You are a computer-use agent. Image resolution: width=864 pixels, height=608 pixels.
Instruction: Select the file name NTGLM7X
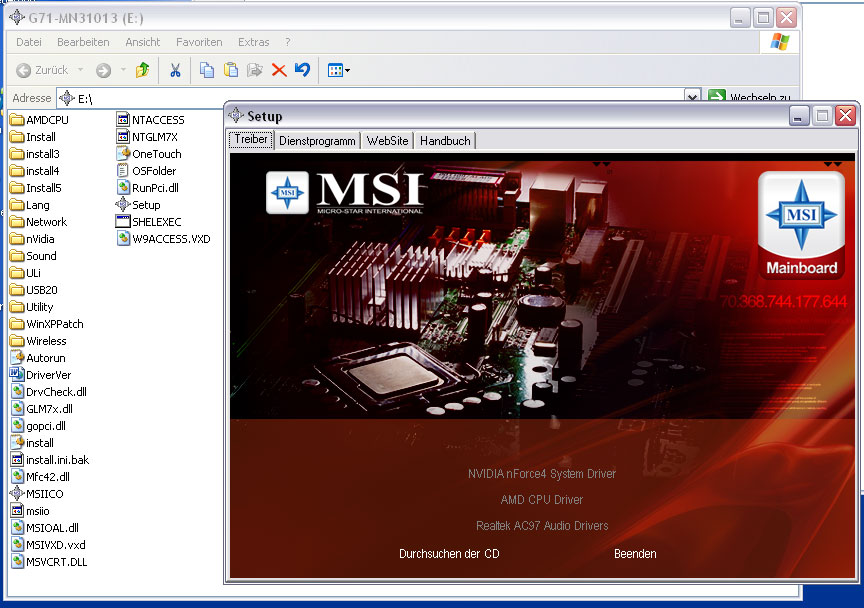click(155, 137)
